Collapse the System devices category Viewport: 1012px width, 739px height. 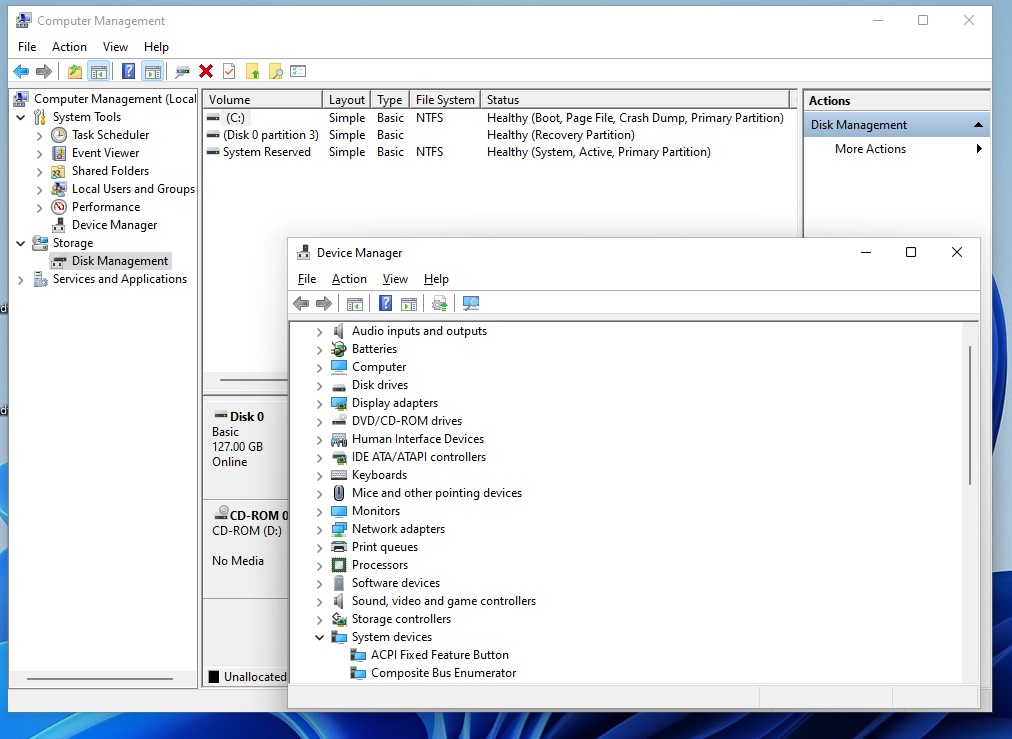[319, 638]
